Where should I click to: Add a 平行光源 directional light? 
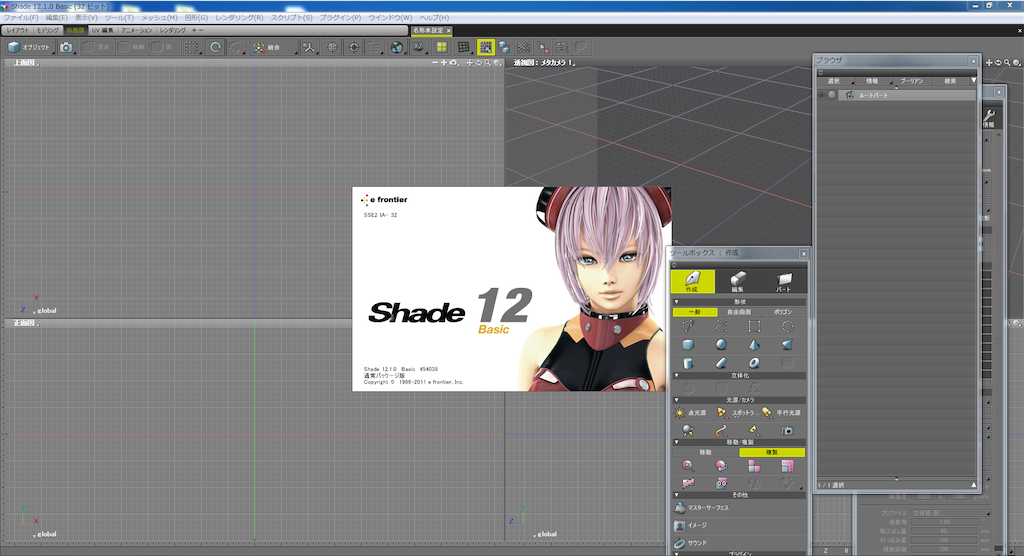782,413
